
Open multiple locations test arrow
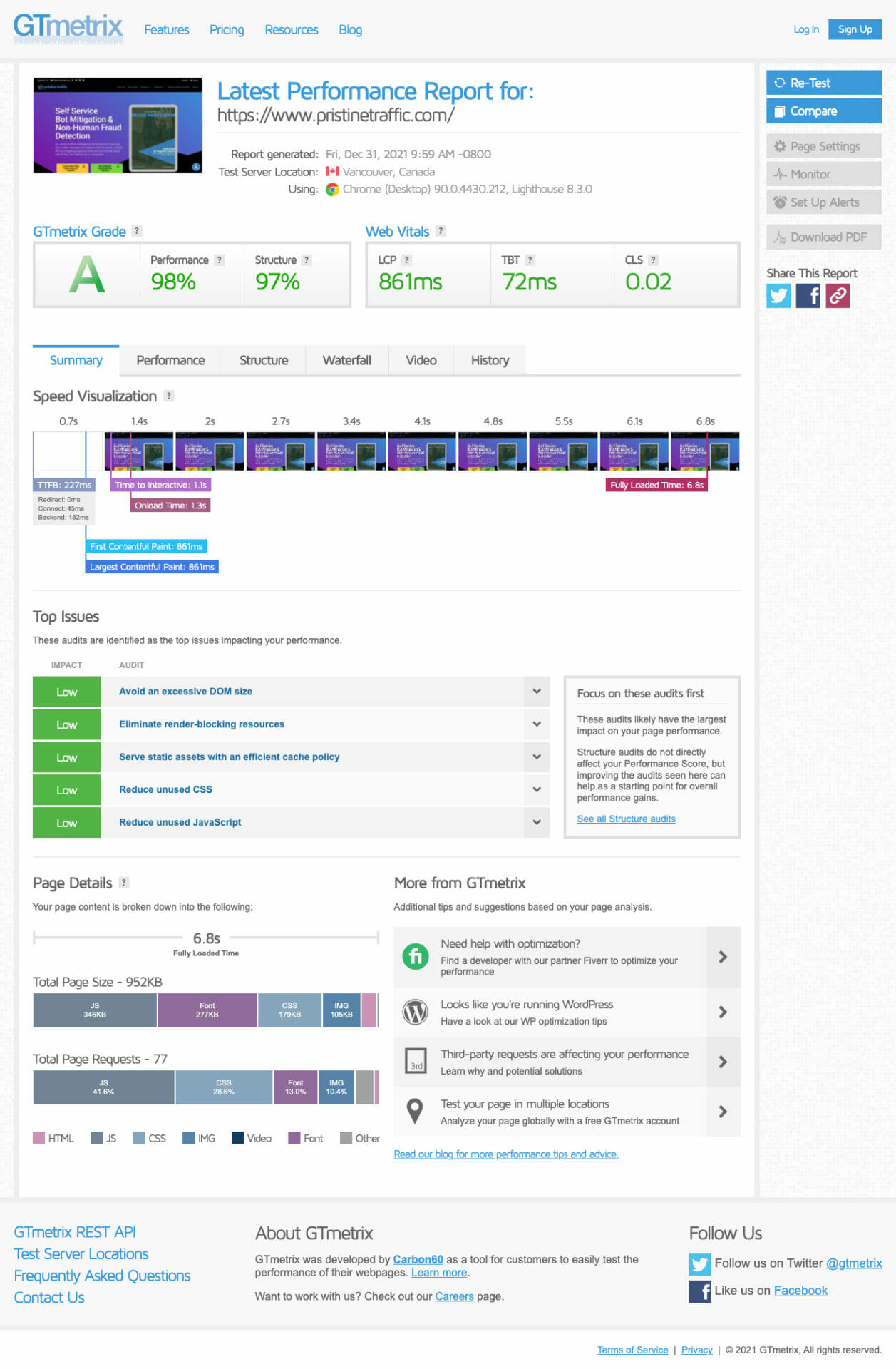coord(723,1112)
